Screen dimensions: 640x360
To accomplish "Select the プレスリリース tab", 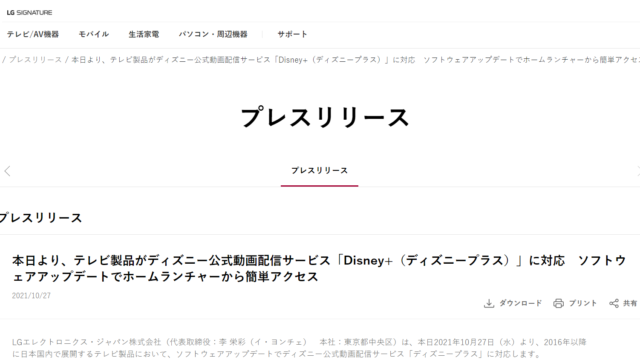I will (x=320, y=171).
